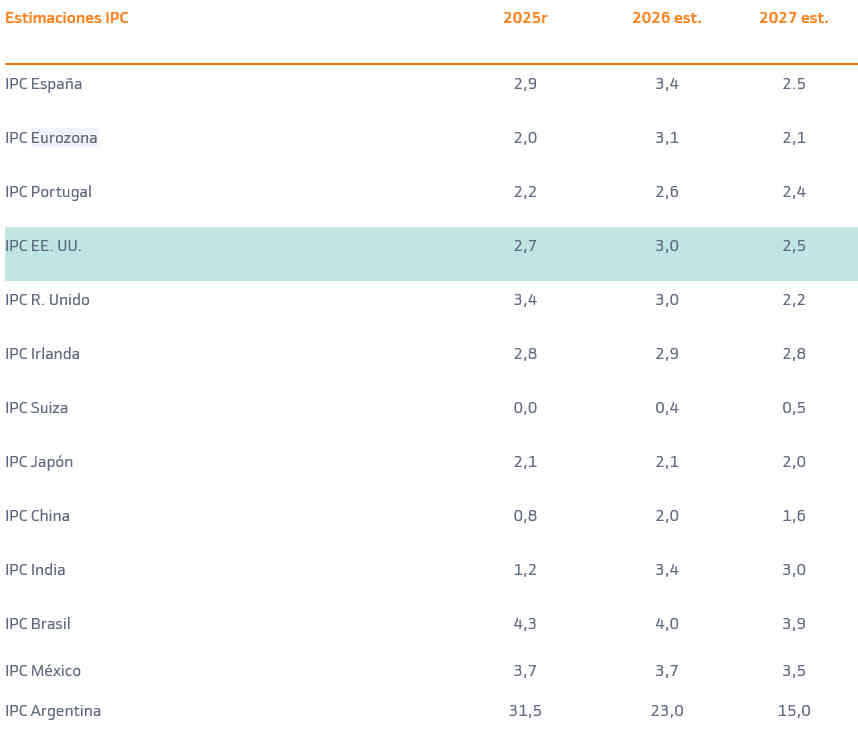This screenshot has width=858, height=731.
Task: Click India's 2027 estimate value 3,0
Action: click(794, 570)
